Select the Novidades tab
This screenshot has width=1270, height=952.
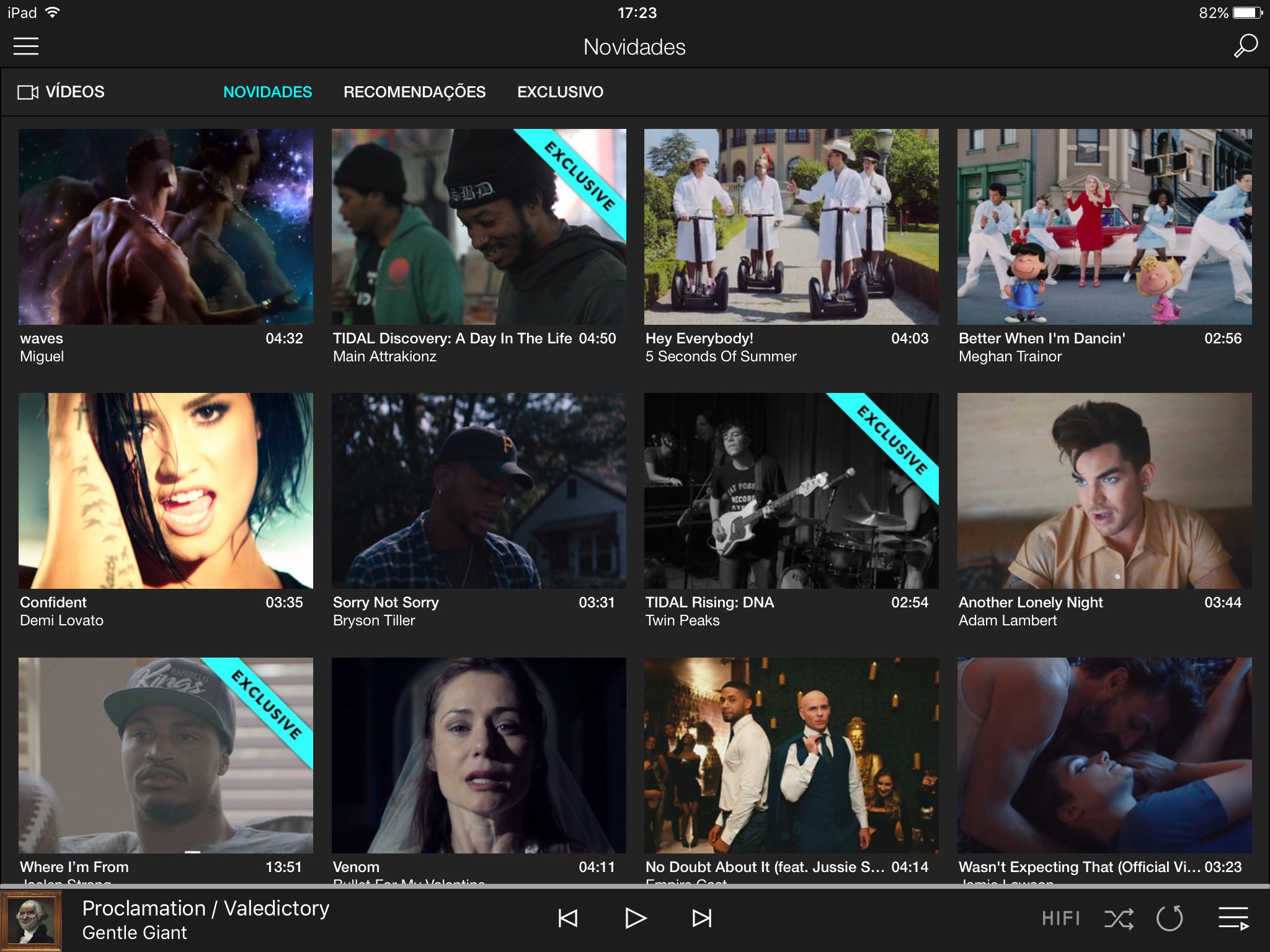point(268,92)
